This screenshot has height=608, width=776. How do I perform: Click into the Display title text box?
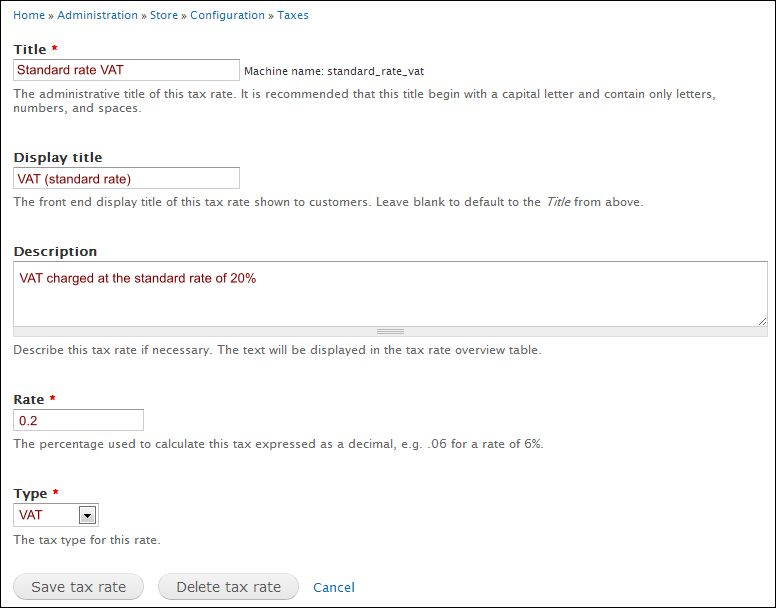point(126,178)
